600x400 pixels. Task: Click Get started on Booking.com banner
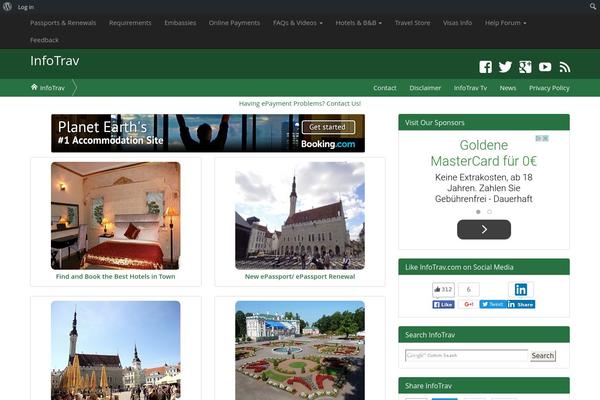[328, 127]
